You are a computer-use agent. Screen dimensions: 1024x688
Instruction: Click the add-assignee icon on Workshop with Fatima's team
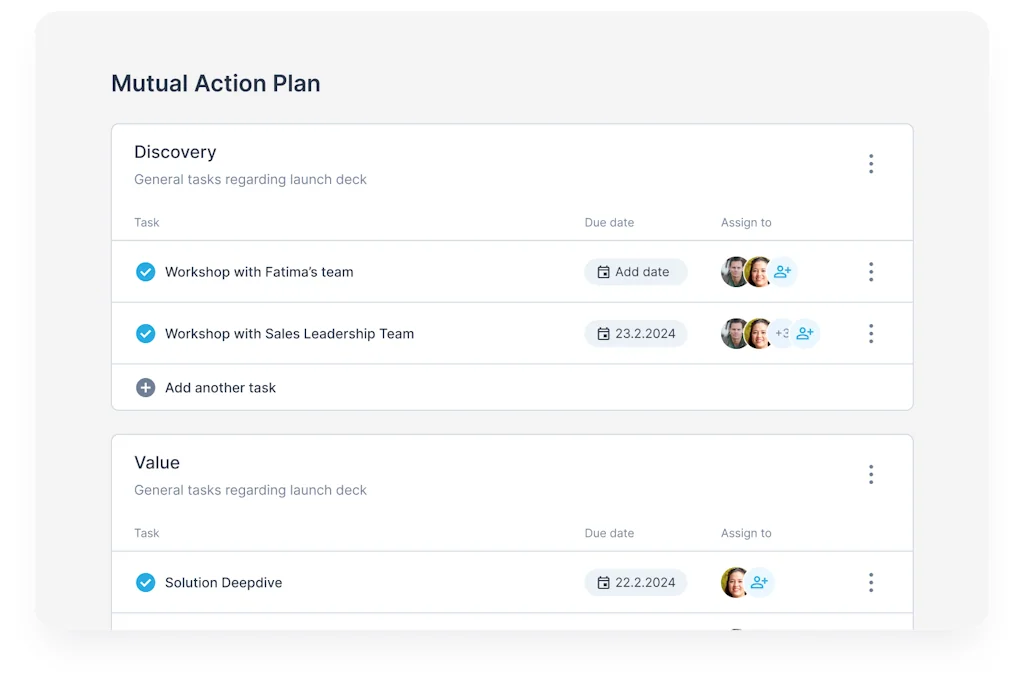tap(783, 271)
